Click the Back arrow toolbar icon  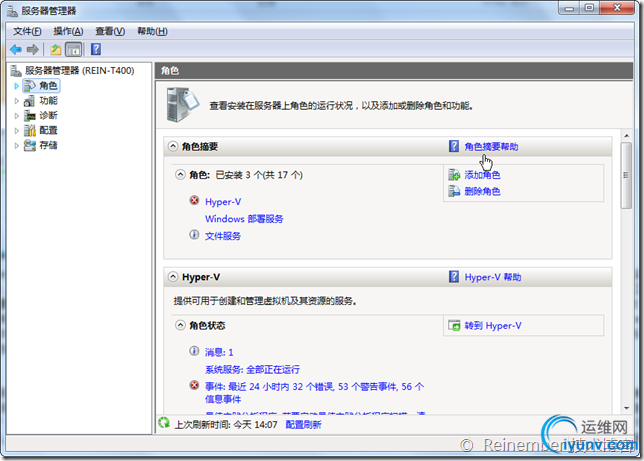(x=16, y=50)
